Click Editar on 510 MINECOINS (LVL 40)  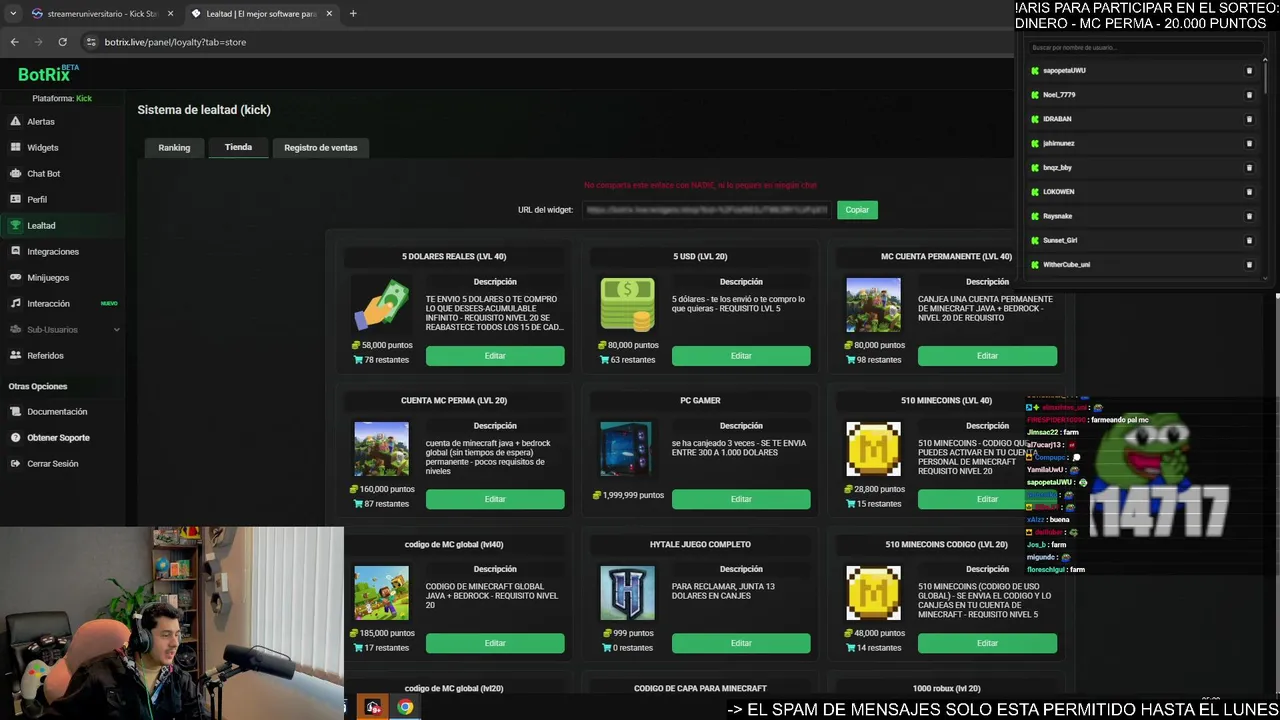pyautogui.click(x=987, y=499)
